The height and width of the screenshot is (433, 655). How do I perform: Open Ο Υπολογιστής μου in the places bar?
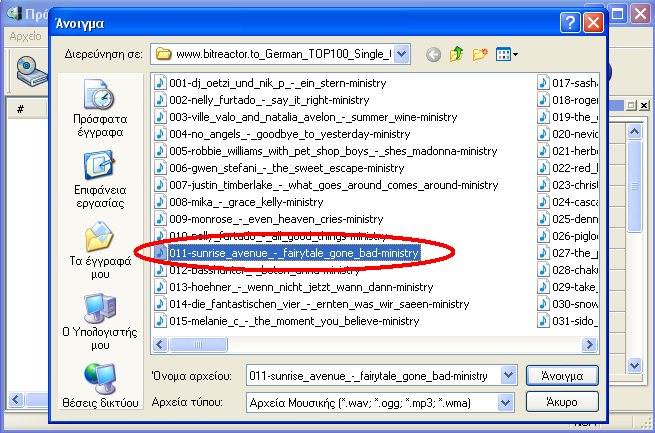click(x=100, y=322)
